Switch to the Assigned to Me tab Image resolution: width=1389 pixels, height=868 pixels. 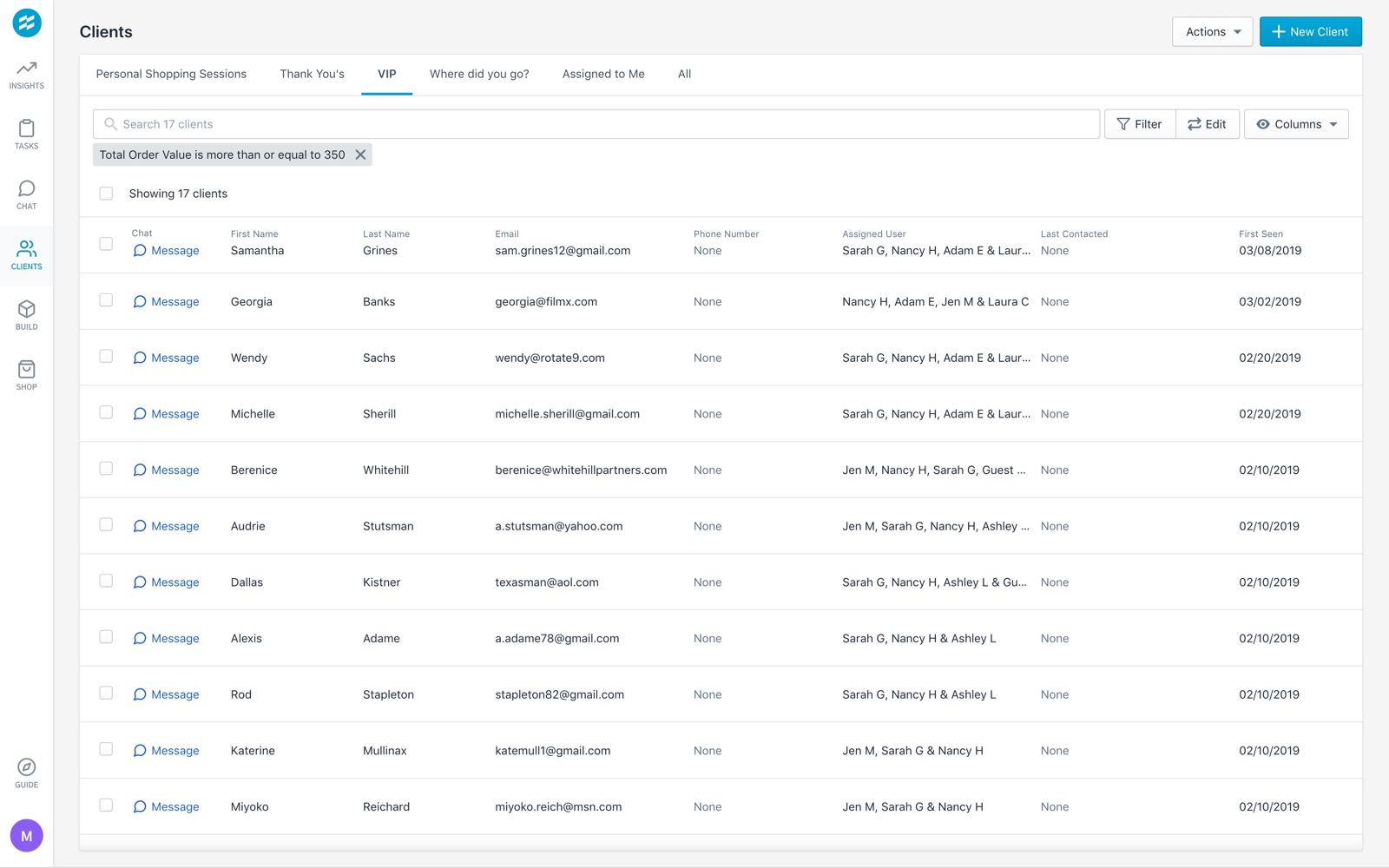point(603,74)
